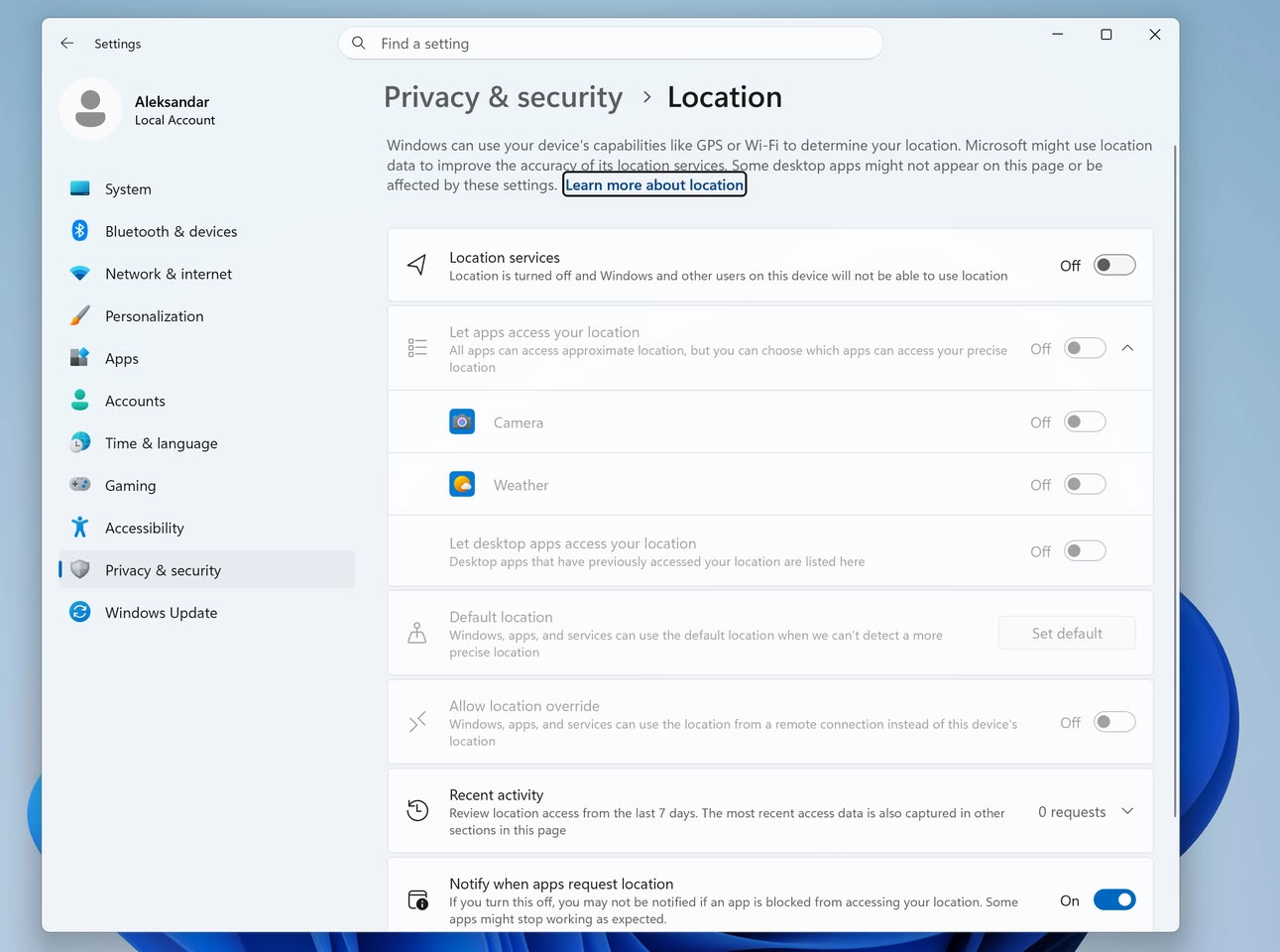Click the Bluetooth icon in sidebar
Screen dimensions: 1280x952
click(x=80, y=231)
